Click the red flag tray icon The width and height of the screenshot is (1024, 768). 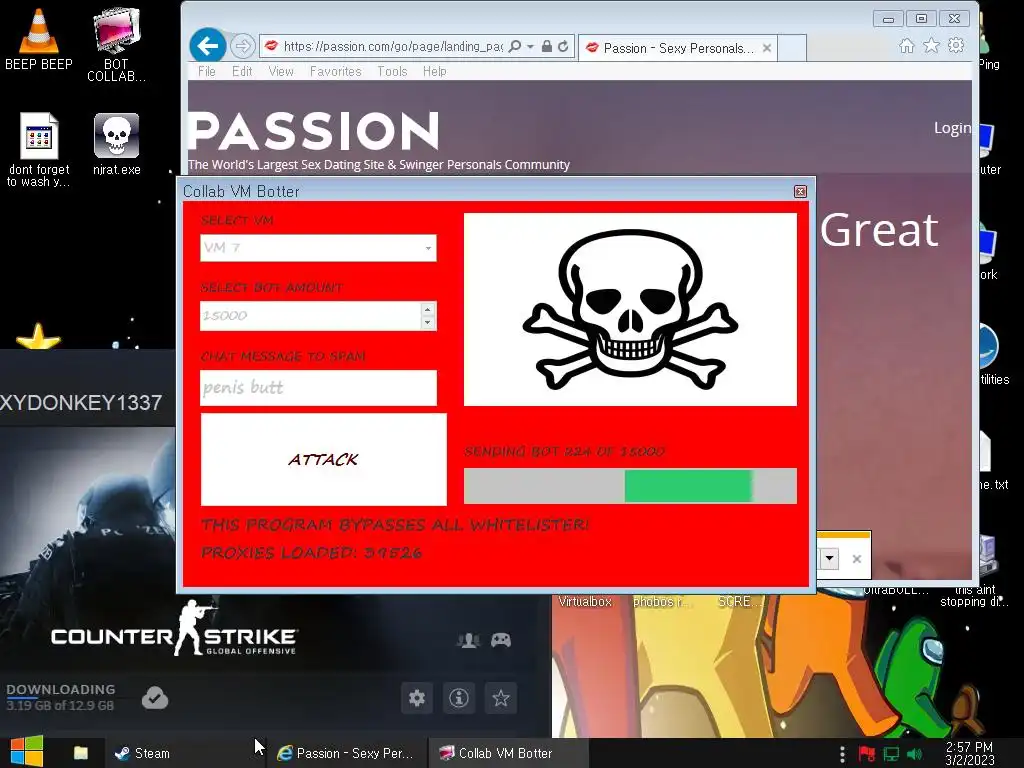pyautogui.click(x=867, y=754)
